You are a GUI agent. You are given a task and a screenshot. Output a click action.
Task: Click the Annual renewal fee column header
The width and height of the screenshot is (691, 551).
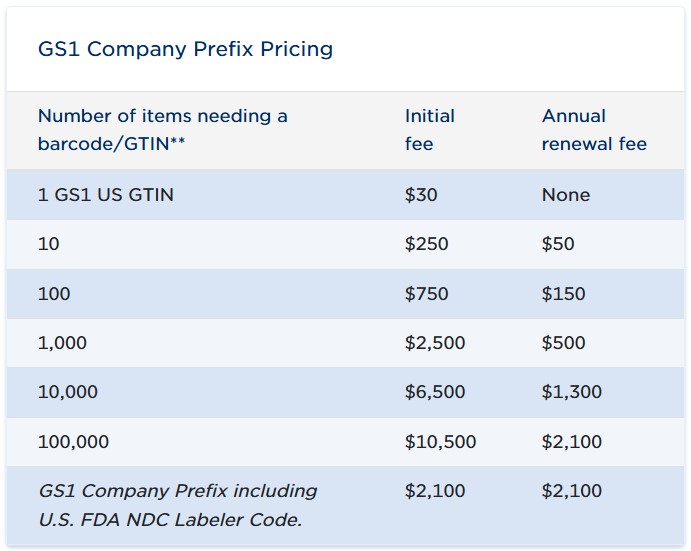pos(594,130)
